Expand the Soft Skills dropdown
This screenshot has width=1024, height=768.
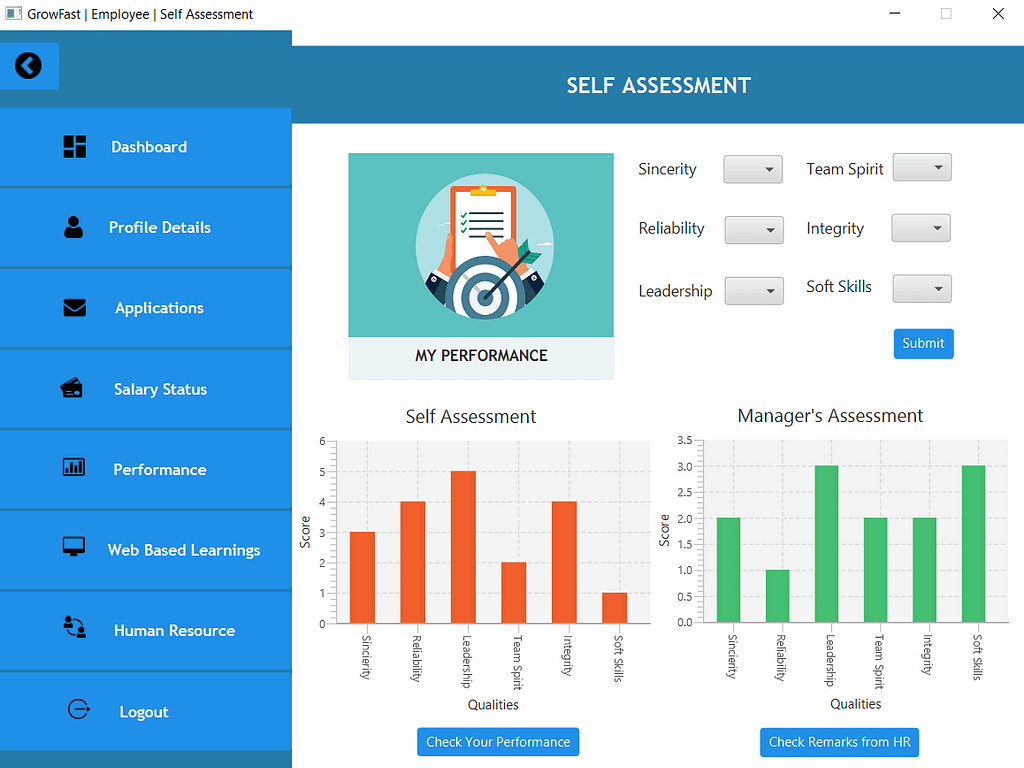921,289
